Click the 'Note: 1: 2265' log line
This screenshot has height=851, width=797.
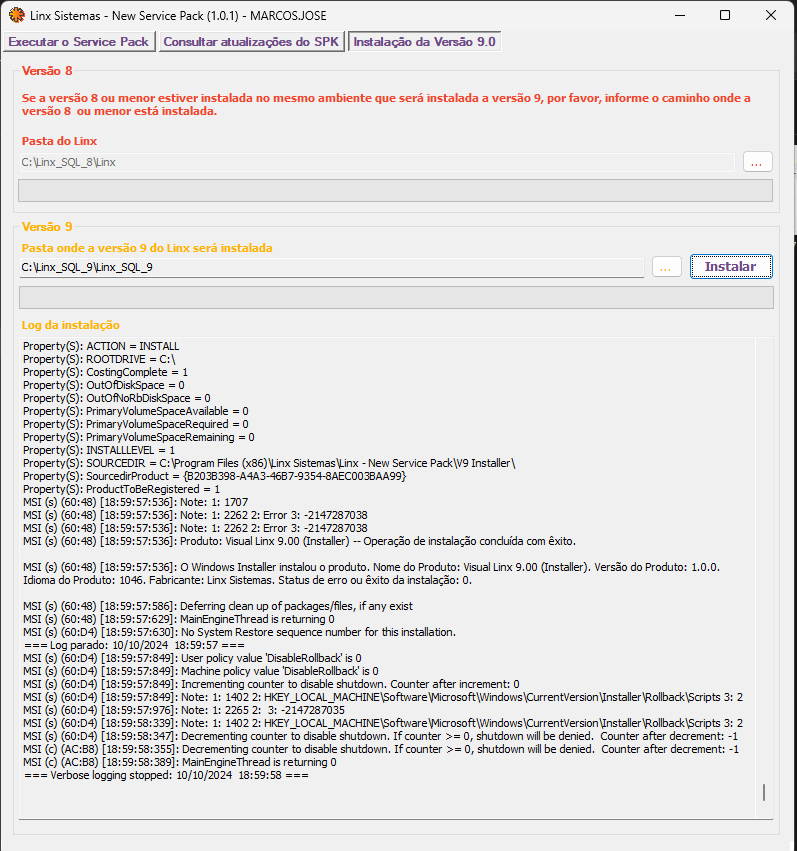(x=184, y=711)
